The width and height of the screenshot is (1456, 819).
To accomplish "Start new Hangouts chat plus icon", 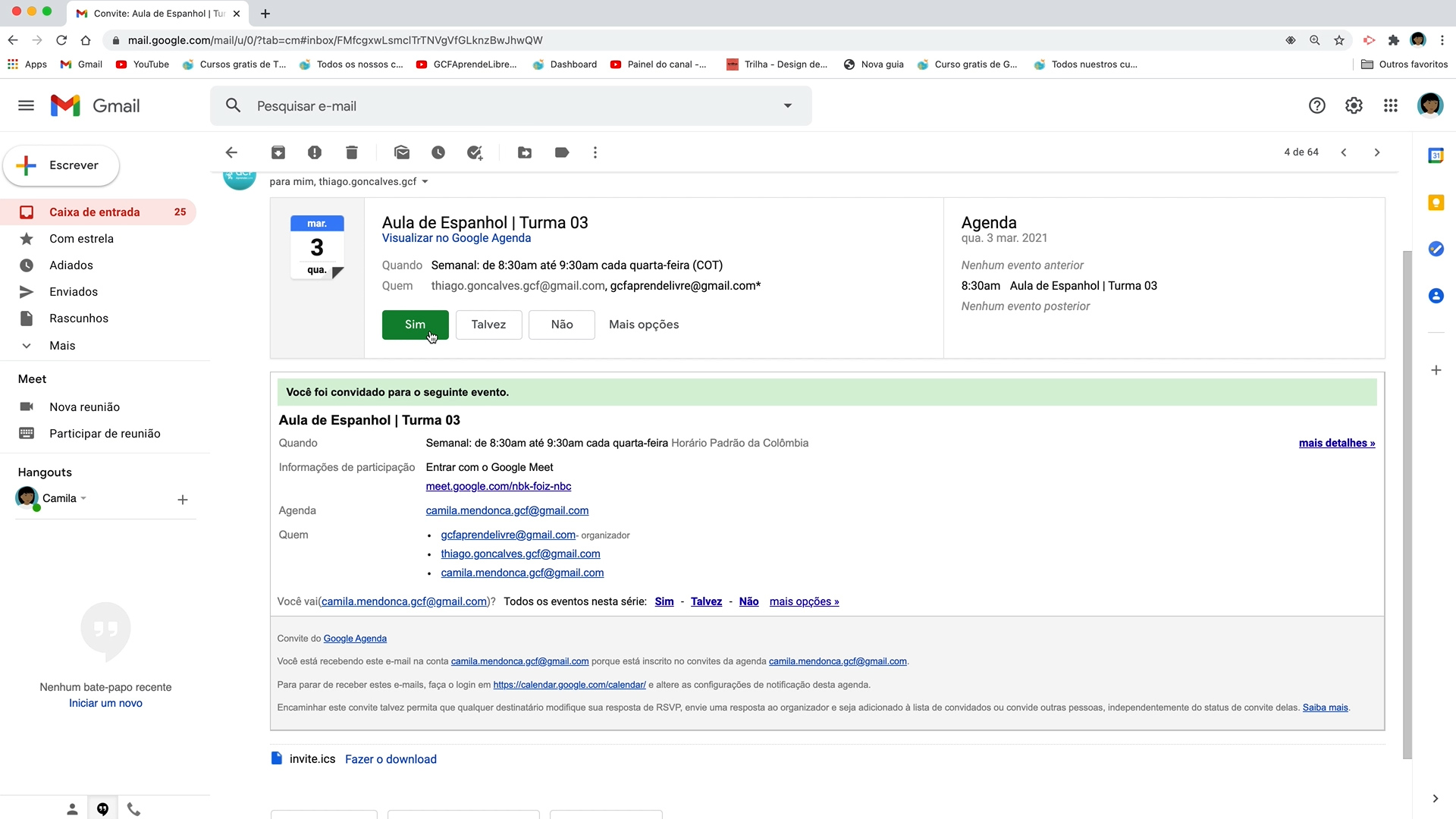I will coord(183,500).
